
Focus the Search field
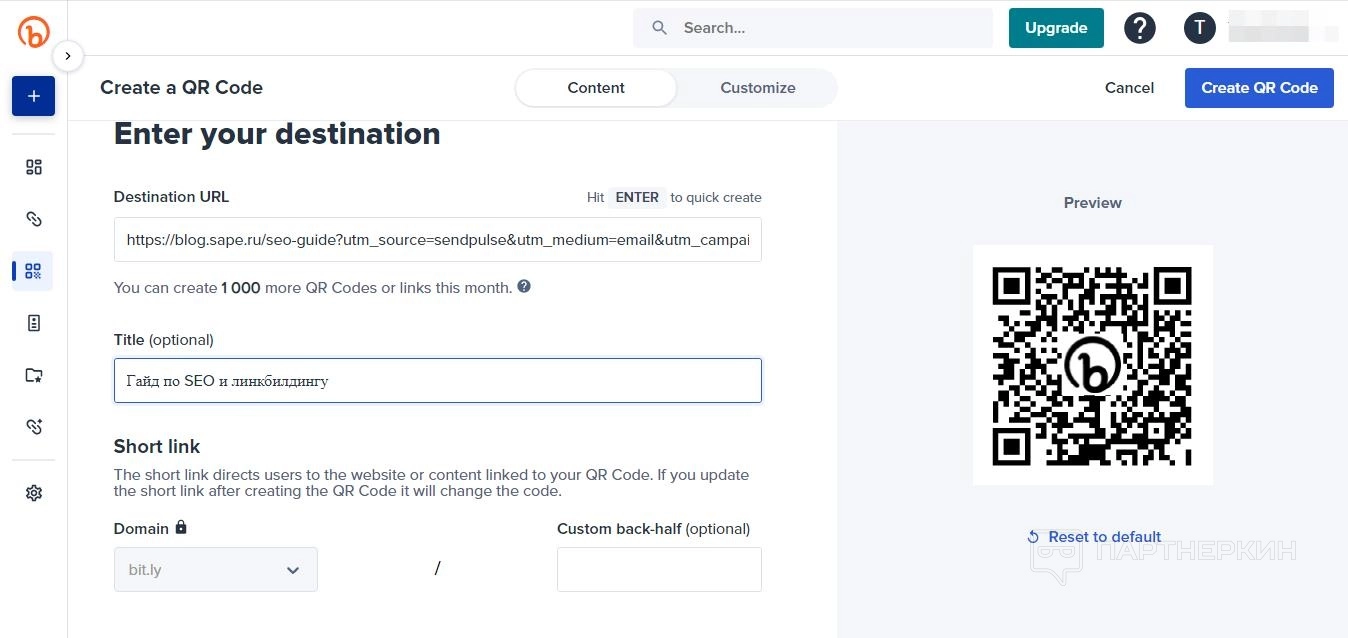[813, 28]
